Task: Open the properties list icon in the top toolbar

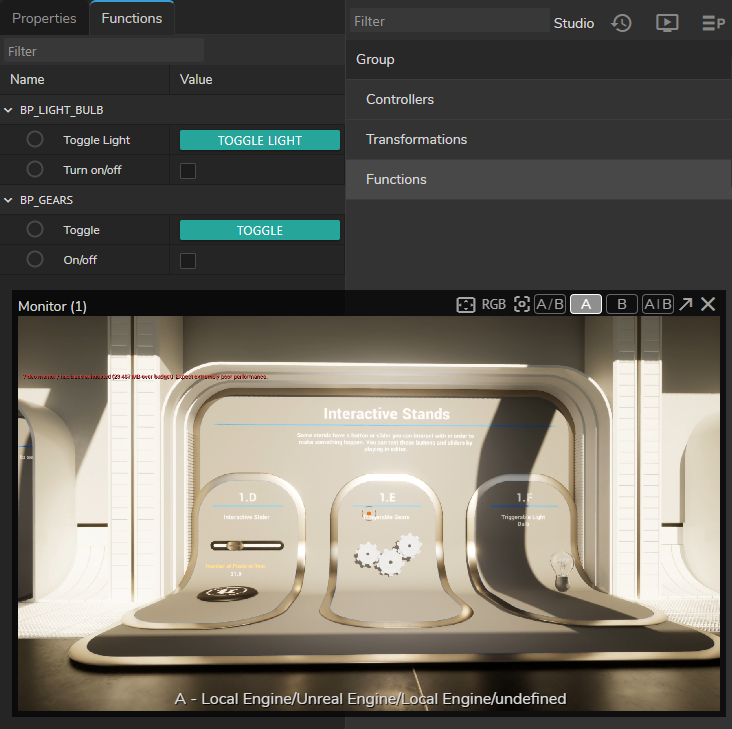Action: tap(712, 23)
